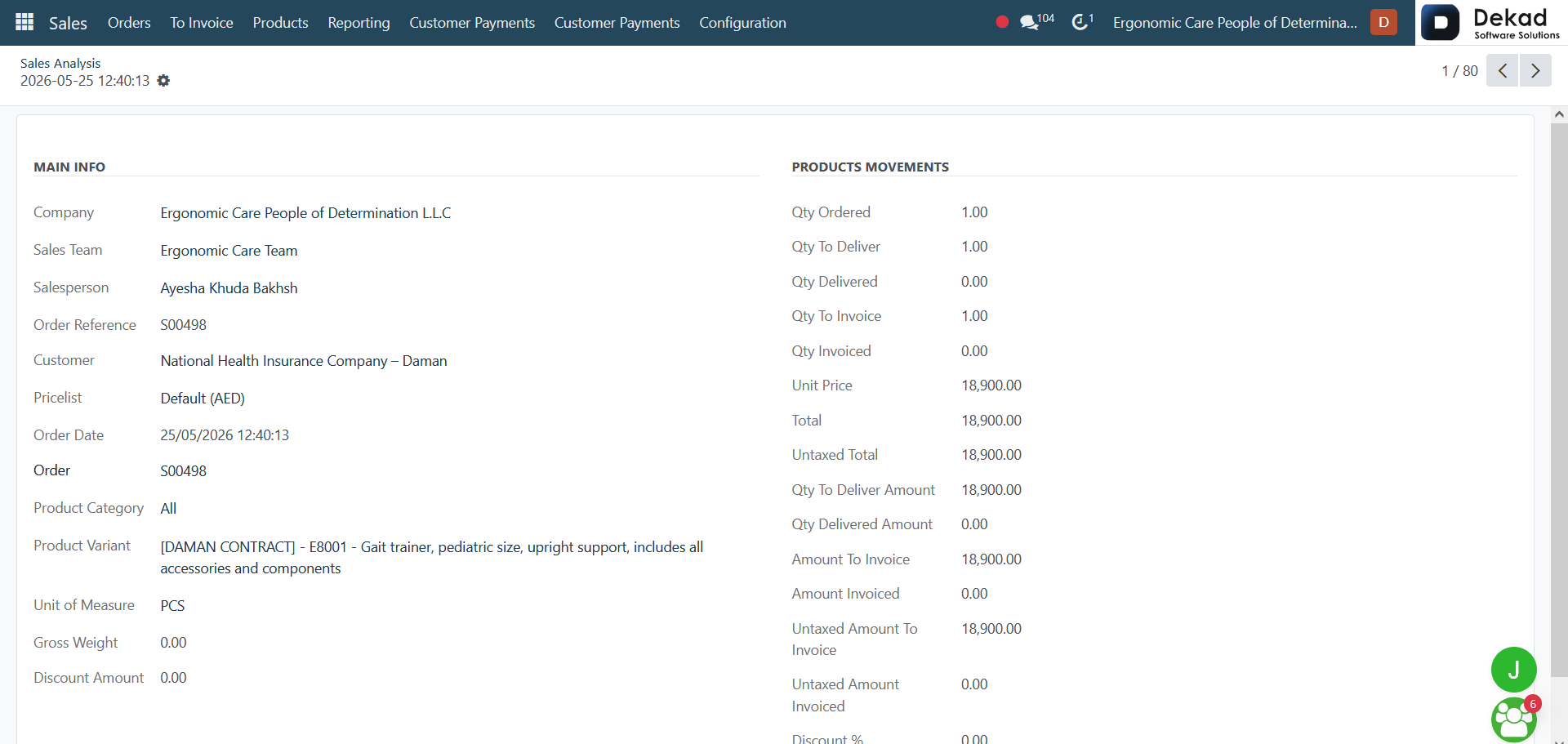Click the Qty To Deliver value 1.00

coord(974,247)
